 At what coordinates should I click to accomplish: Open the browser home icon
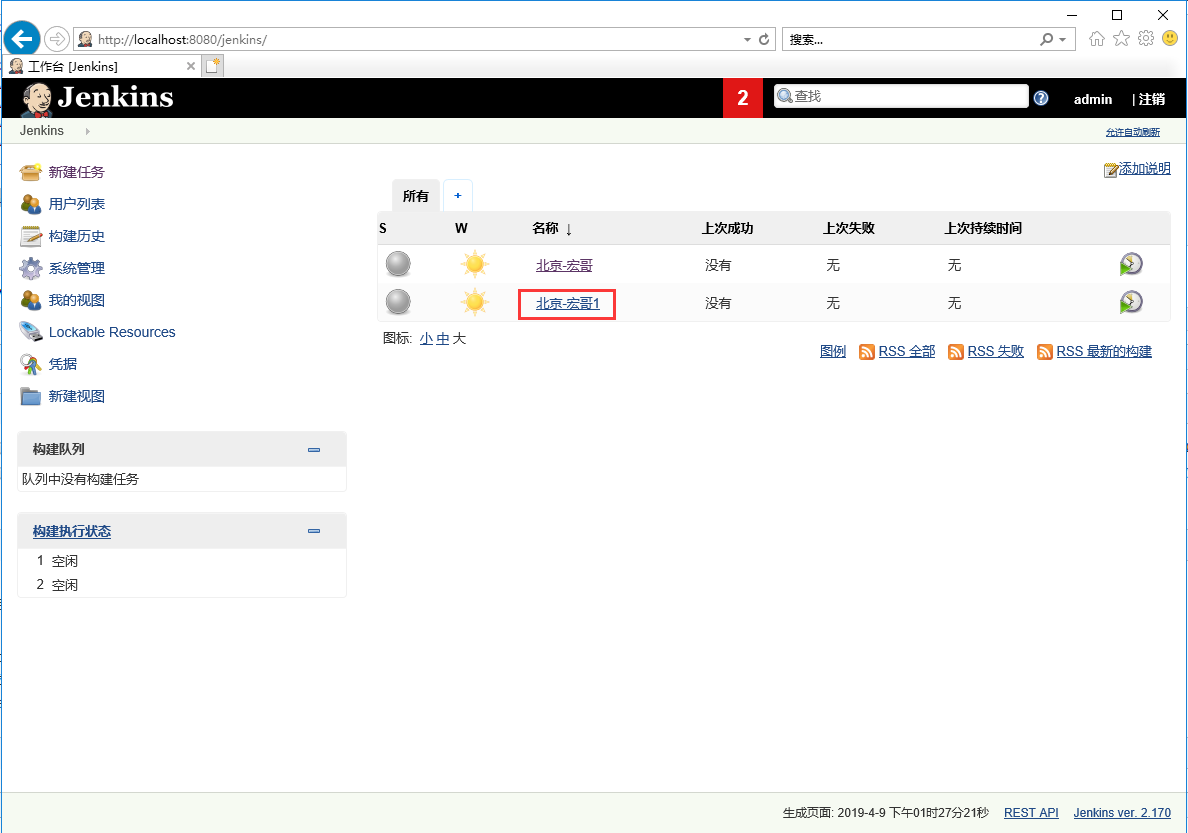pyautogui.click(x=1096, y=39)
